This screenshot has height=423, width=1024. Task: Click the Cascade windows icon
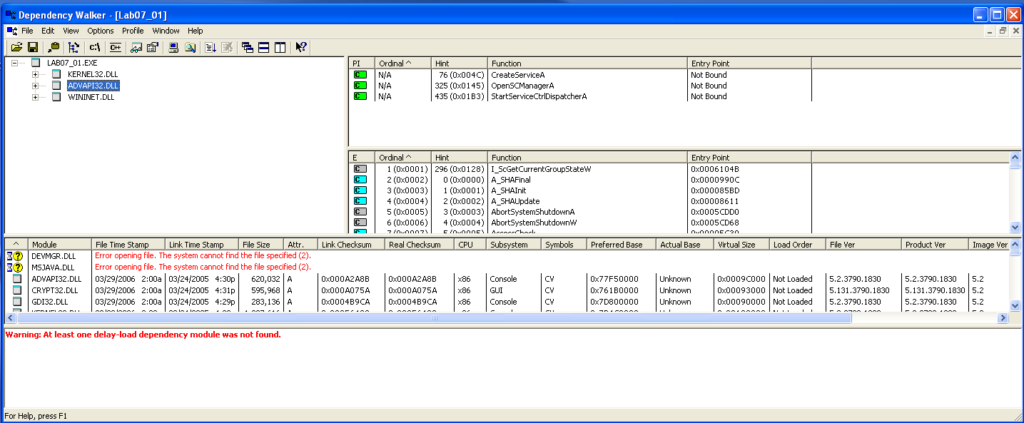[x=248, y=47]
